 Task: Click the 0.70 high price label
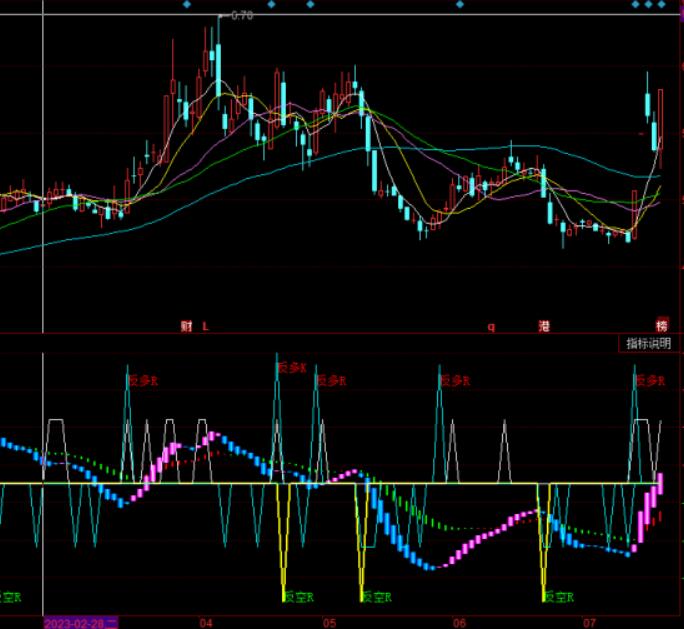(241, 16)
